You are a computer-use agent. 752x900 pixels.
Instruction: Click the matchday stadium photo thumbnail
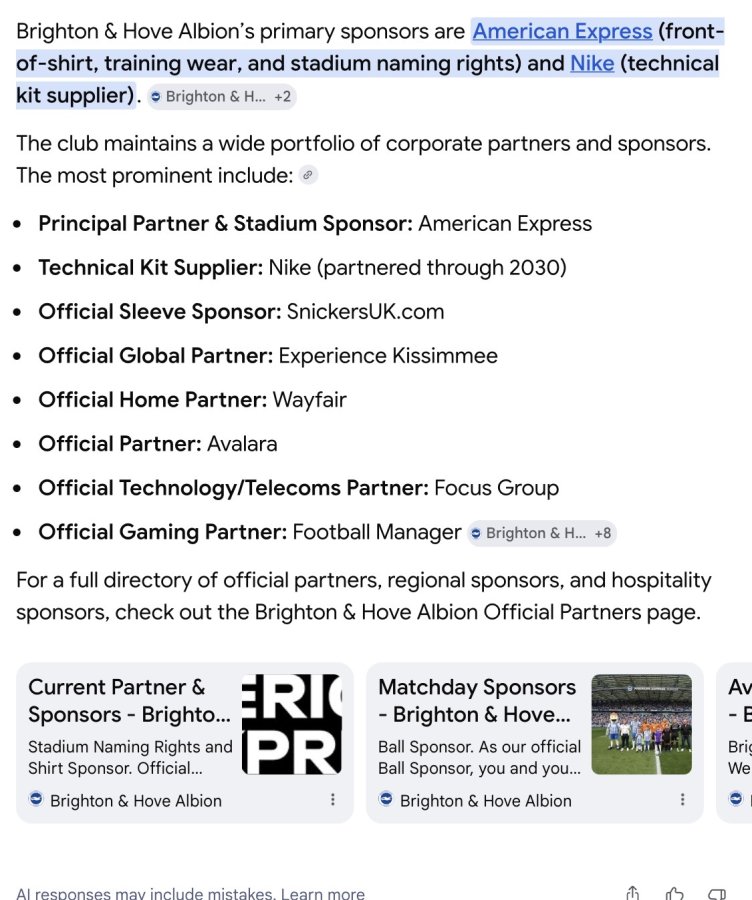[642, 724]
